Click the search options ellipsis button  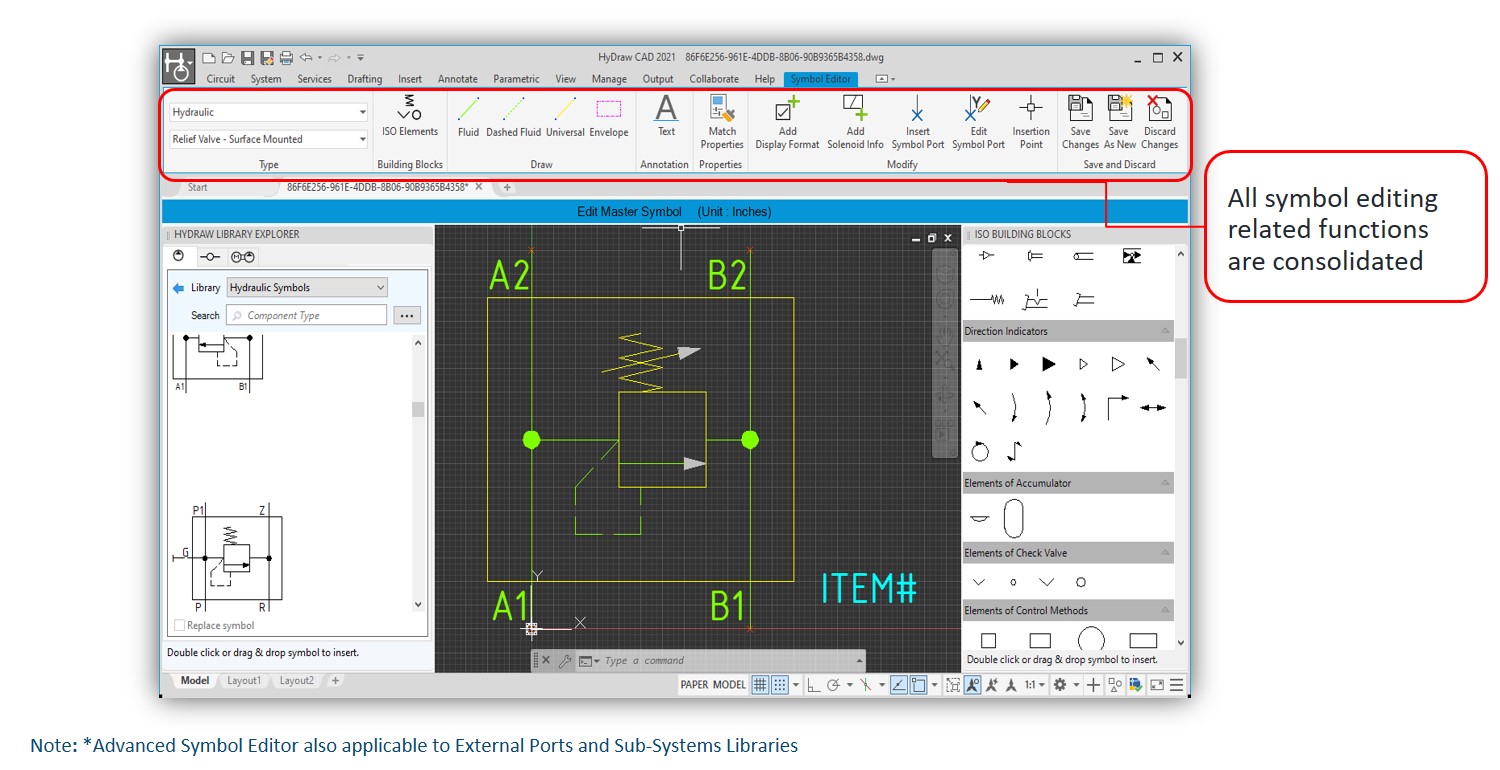[x=406, y=315]
